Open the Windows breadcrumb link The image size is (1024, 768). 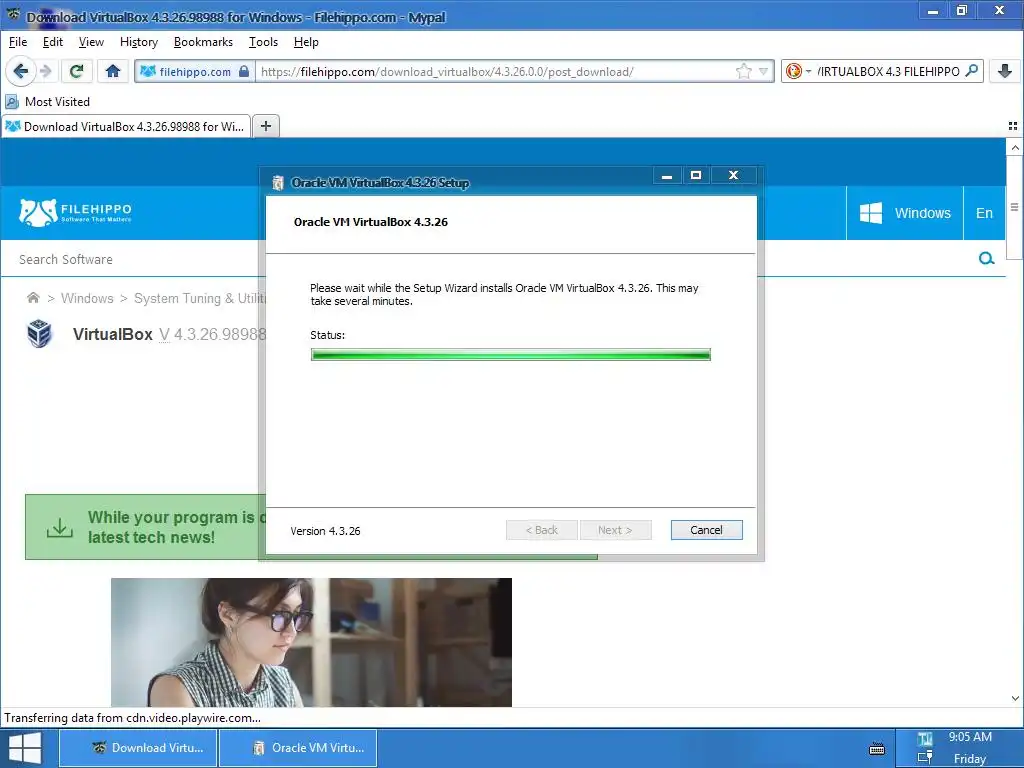[x=88, y=298]
